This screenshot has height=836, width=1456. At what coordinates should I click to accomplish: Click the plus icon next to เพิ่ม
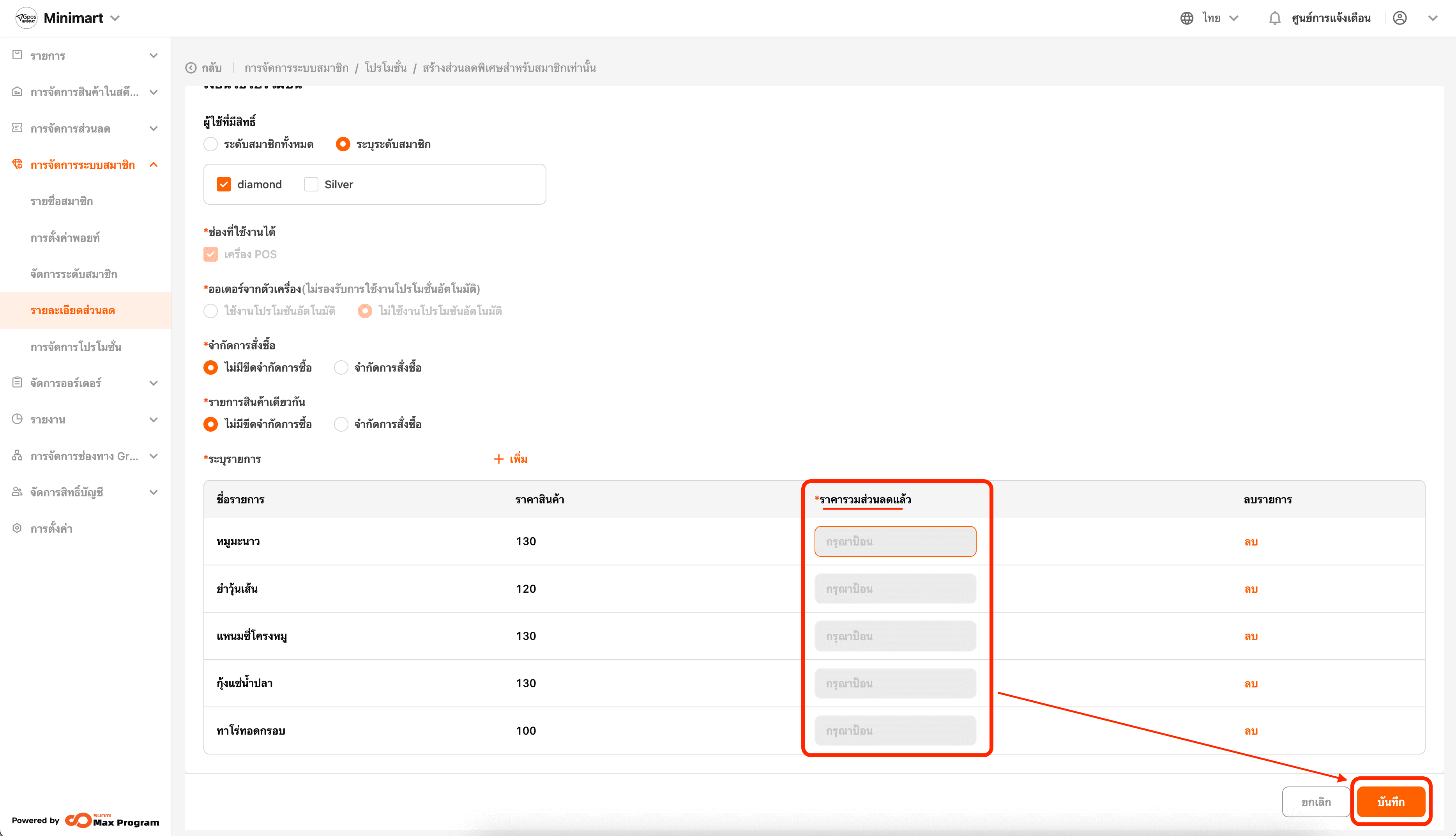click(498, 459)
